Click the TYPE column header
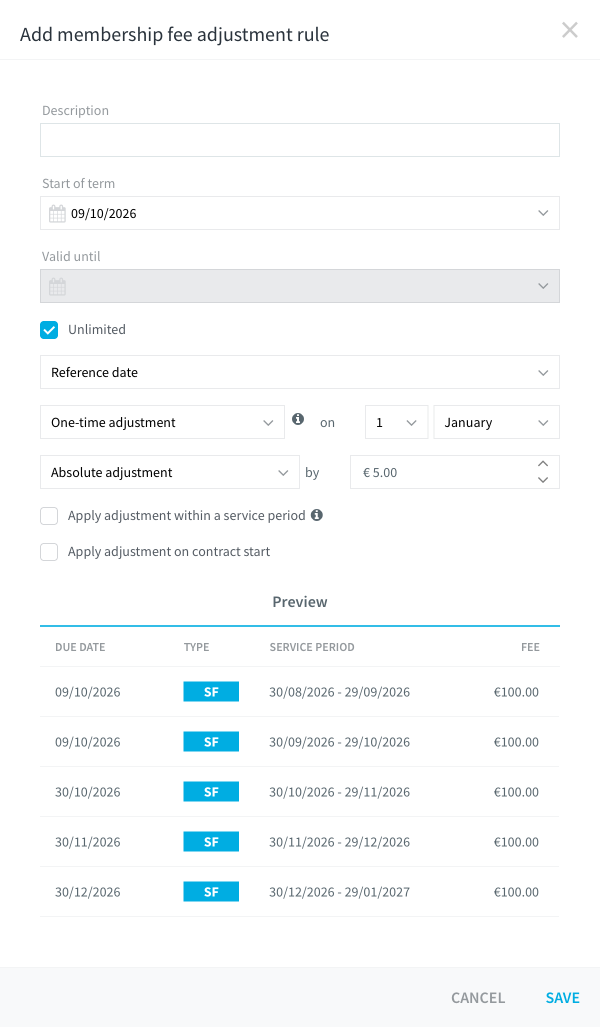 click(197, 647)
